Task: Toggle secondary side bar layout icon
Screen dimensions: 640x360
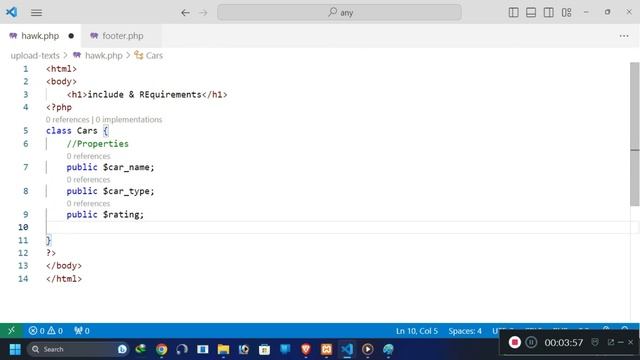Action: click(549, 12)
